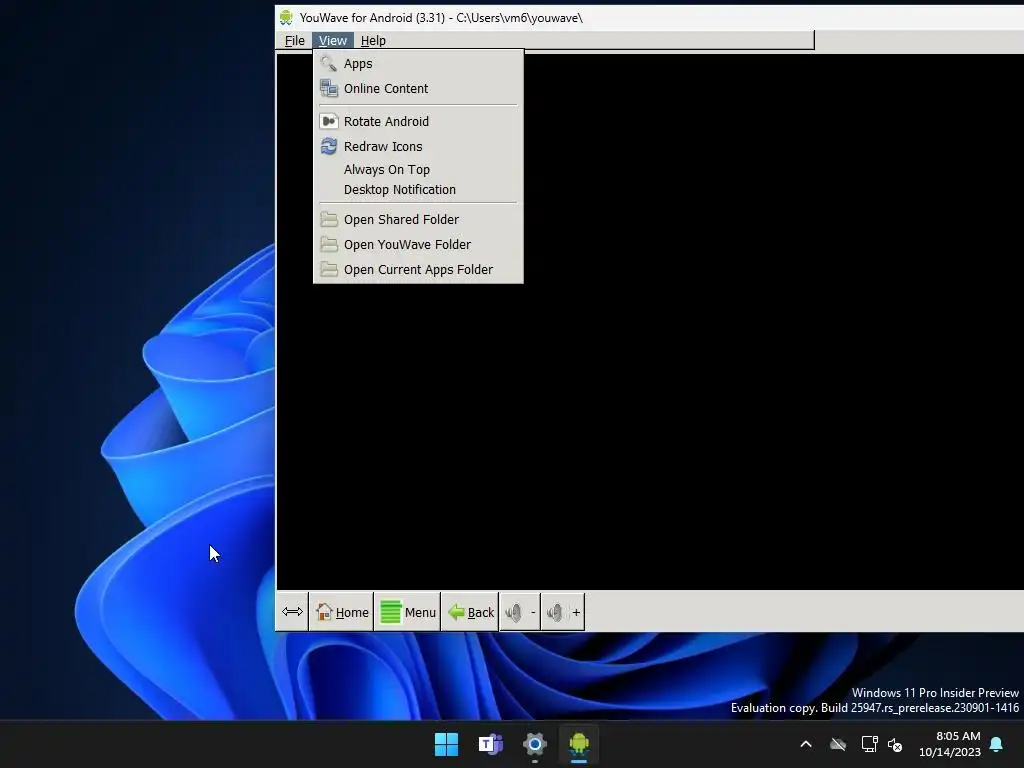The image size is (1024, 768).
Task: Open Microsoft Teams from taskbar
Action: [x=490, y=744]
